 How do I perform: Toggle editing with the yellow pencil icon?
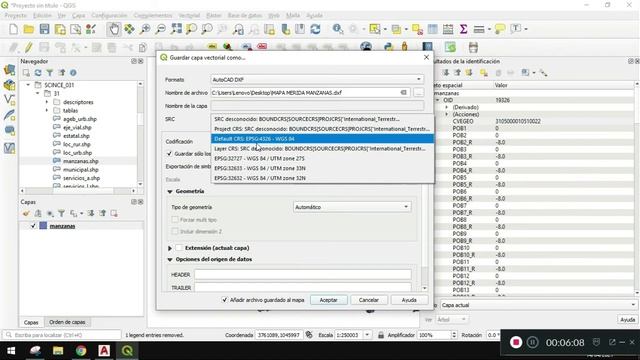29,47
